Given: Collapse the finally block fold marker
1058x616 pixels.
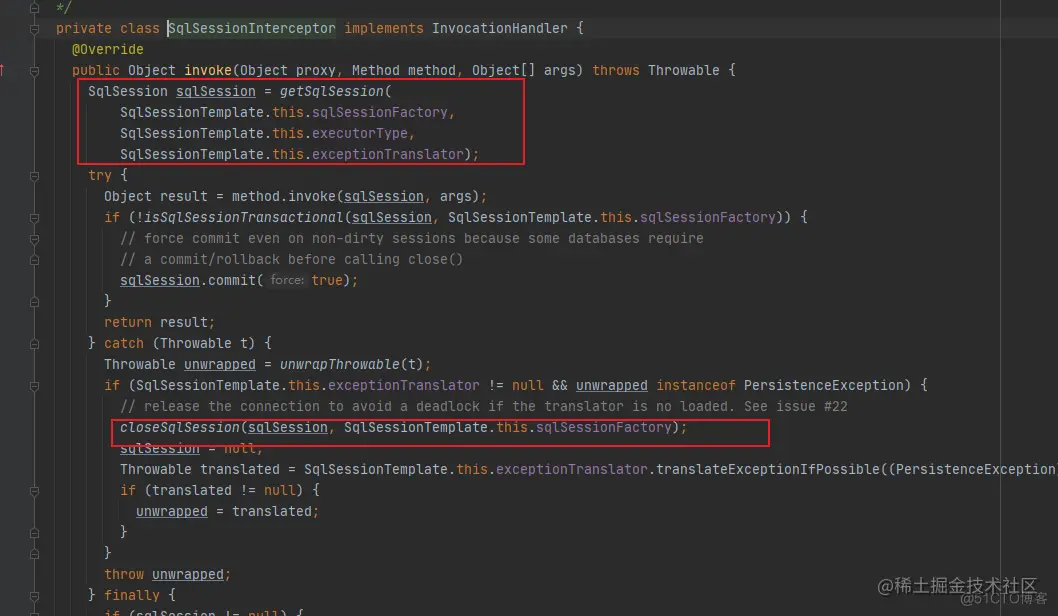Looking at the screenshot, I should pyautogui.click(x=34, y=596).
